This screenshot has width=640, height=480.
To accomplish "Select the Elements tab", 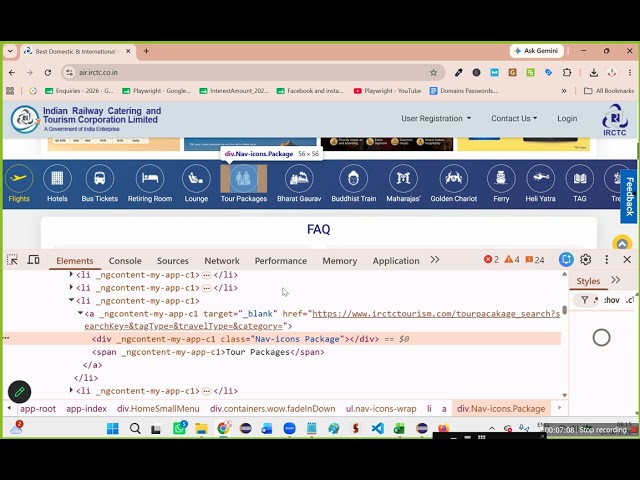I will [75, 260].
